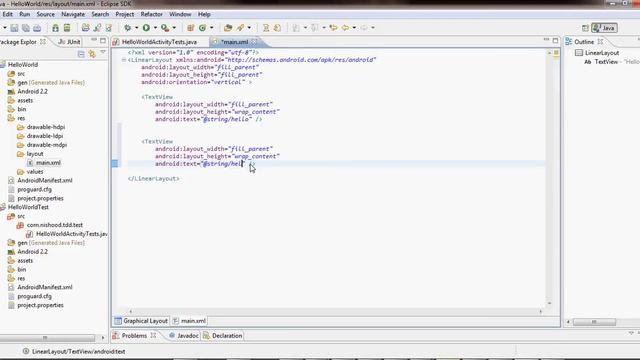Image resolution: width=640 pixels, height=360 pixels.
Task: Click the green Run button icon
Action: click(146, 28)
